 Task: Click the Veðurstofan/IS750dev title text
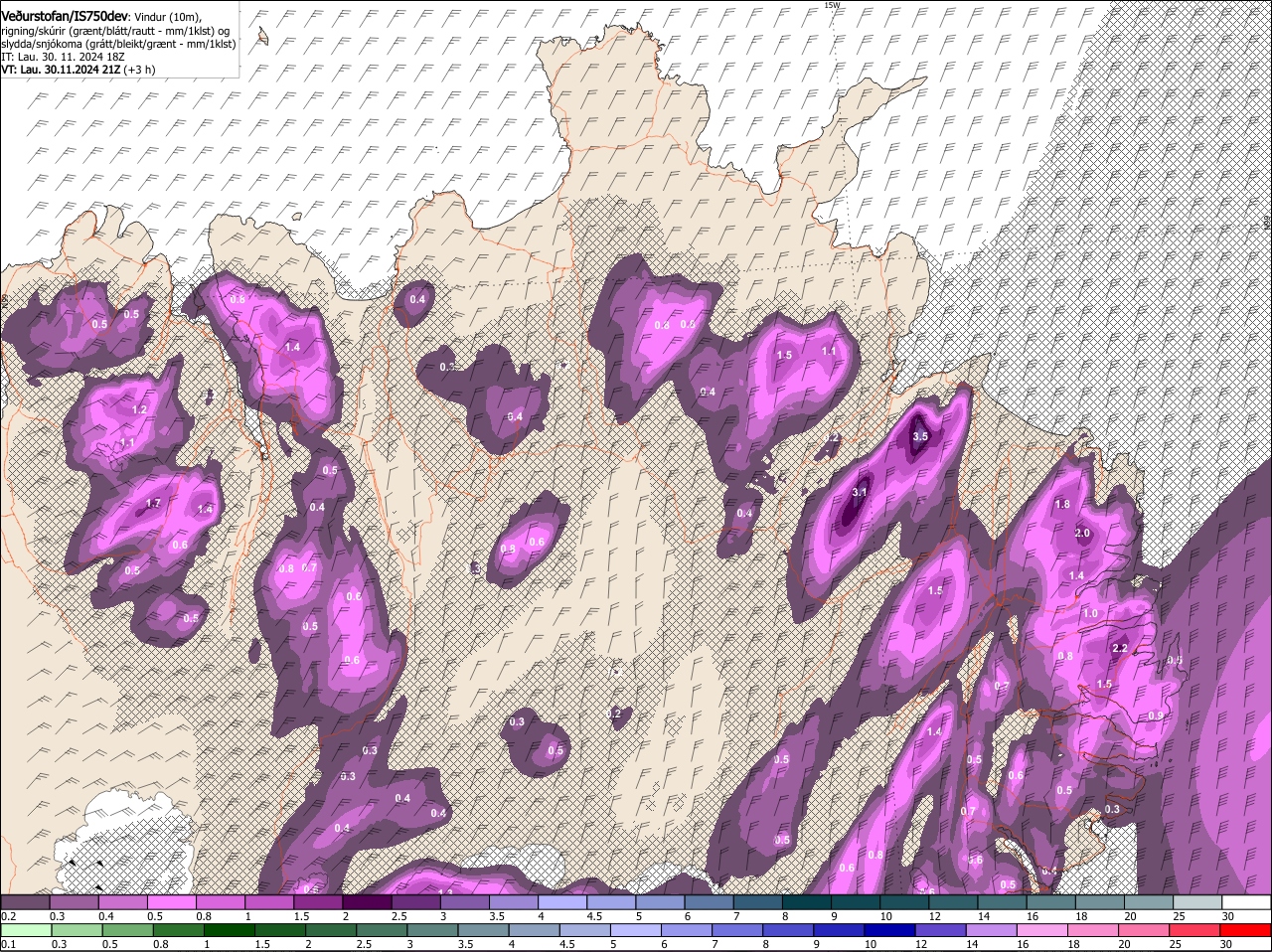[65, 15]
